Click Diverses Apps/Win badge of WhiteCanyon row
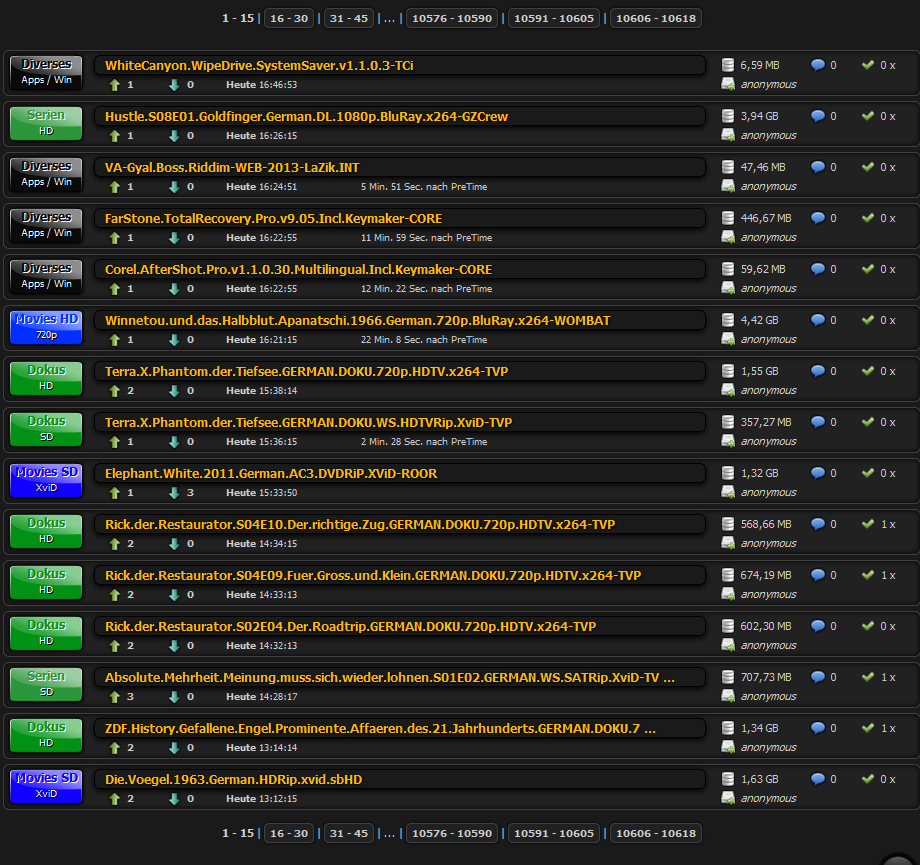The width and height of the screenshot is (920, 865). click(46, 72)
